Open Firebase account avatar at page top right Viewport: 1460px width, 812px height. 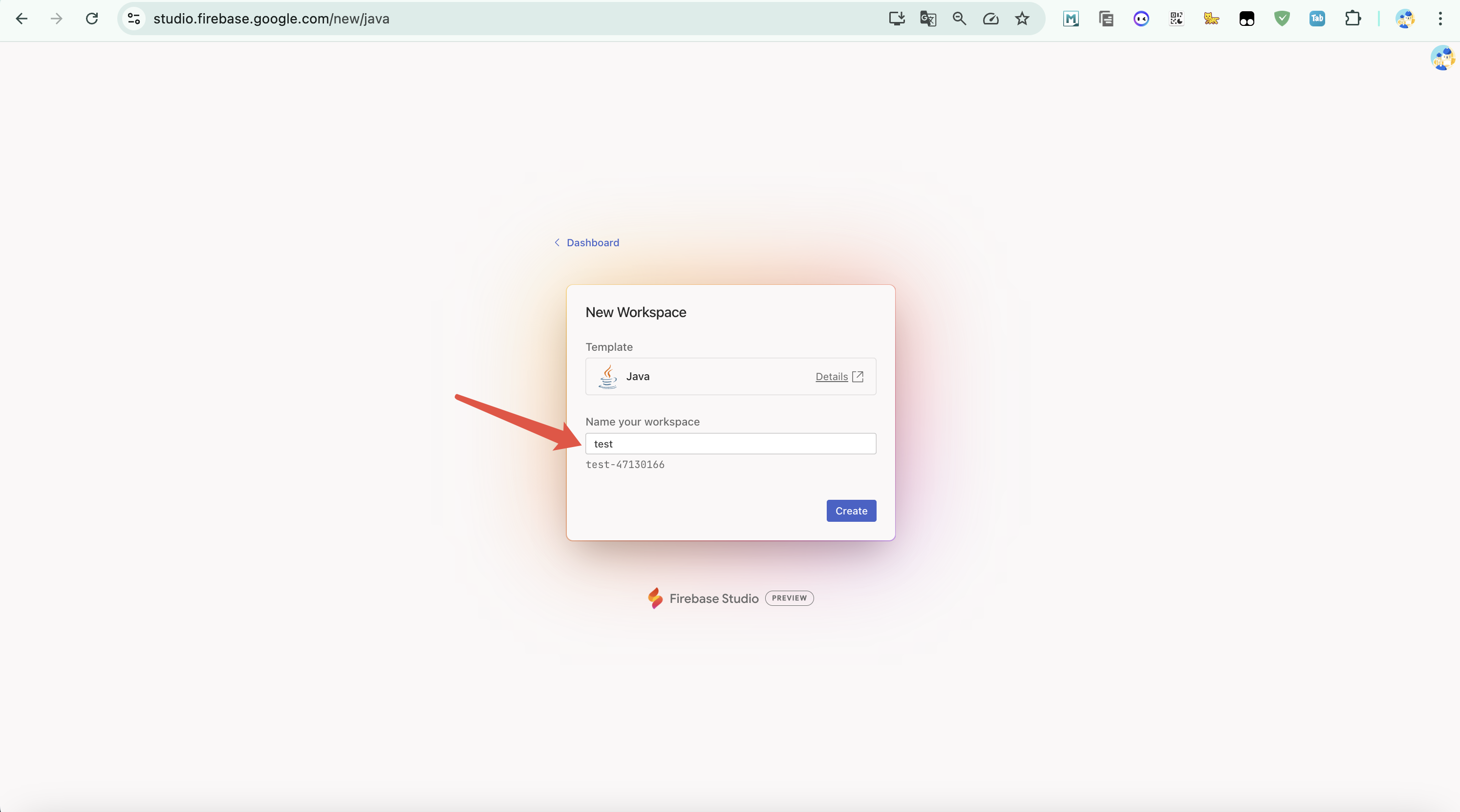(x=1442, y=58)
